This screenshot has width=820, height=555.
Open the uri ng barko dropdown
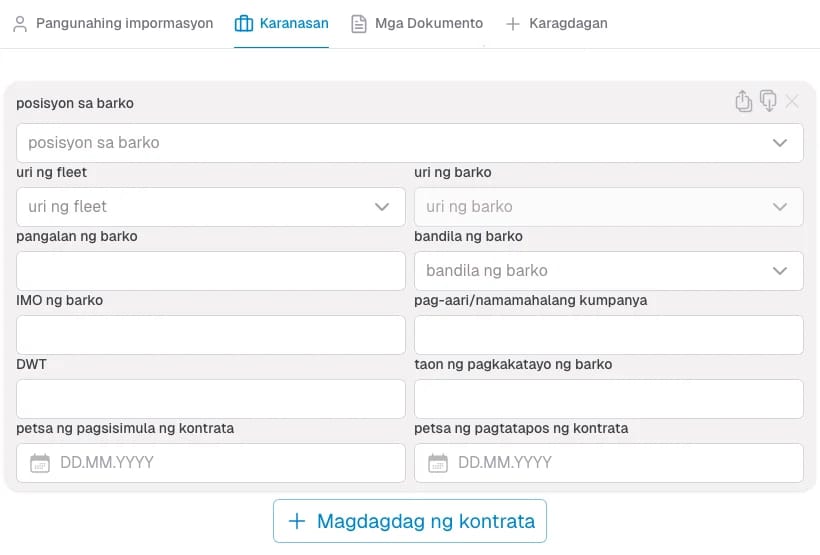click(x=608, y=207)
